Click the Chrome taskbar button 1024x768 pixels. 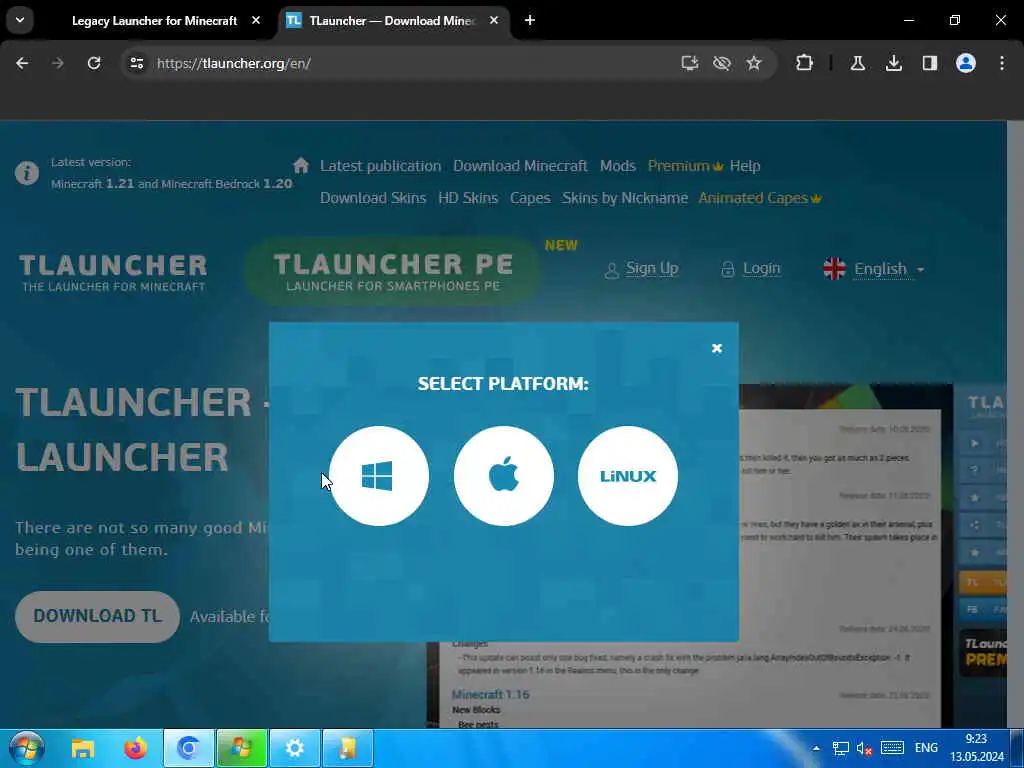[x=189, y=748]
